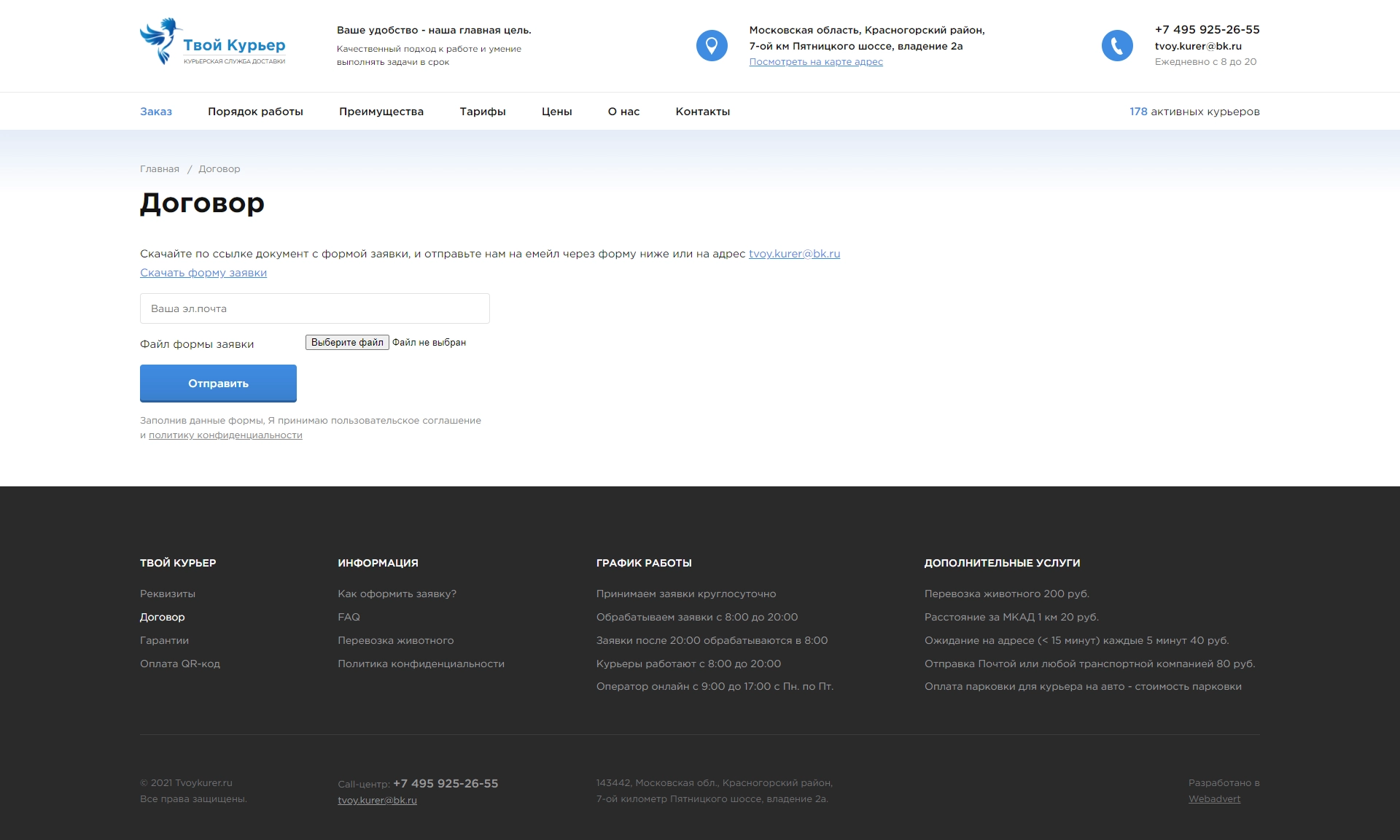
Task: Click the Выберите файл button
Action: pyautogui.click(x=347, y=343)
